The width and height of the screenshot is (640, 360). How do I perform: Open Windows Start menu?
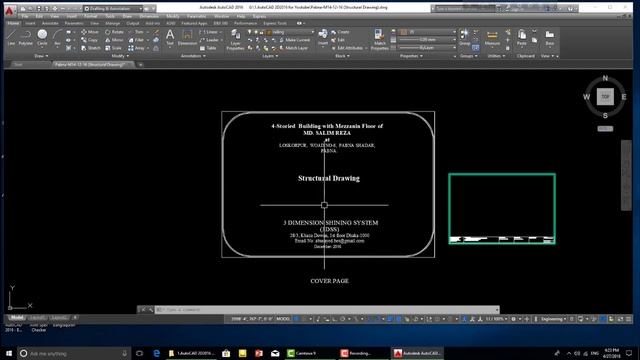(9, 353)
